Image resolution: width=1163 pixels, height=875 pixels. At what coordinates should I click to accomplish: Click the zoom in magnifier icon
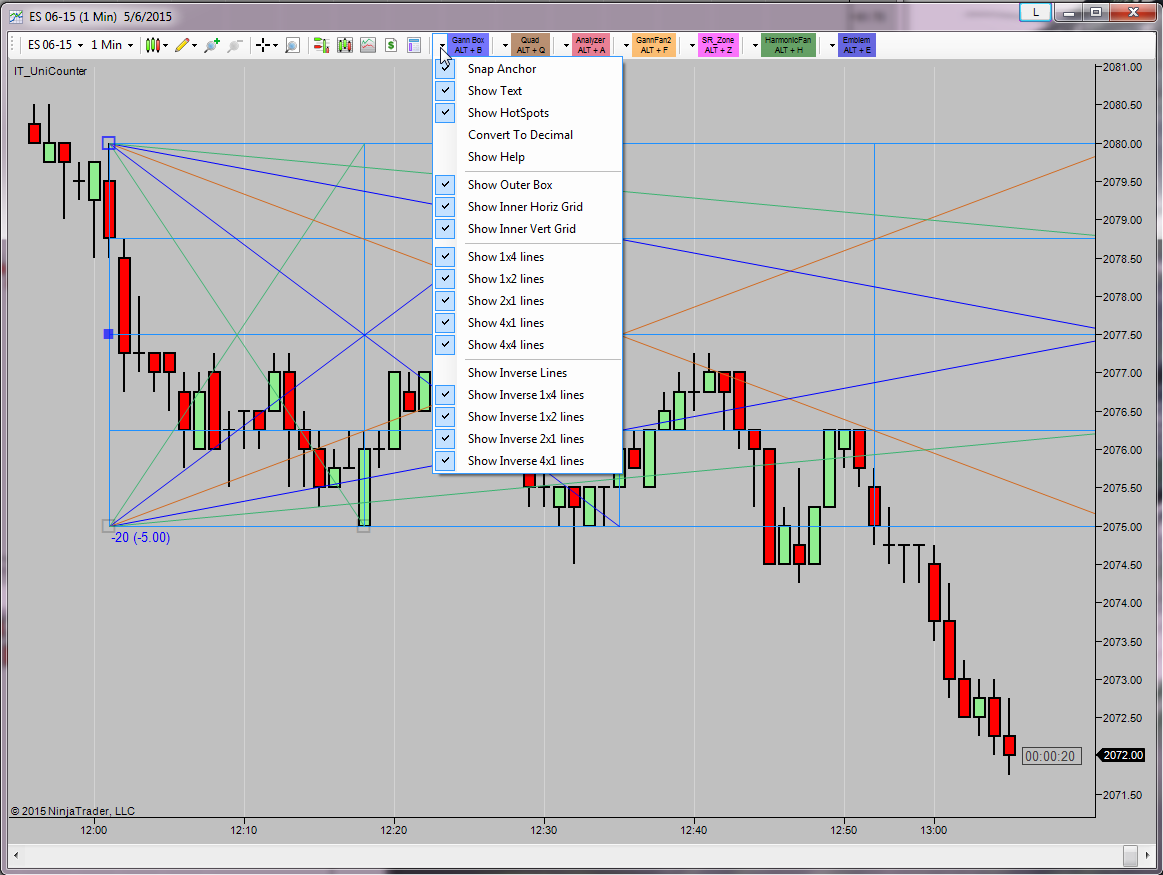click(212, 45)
